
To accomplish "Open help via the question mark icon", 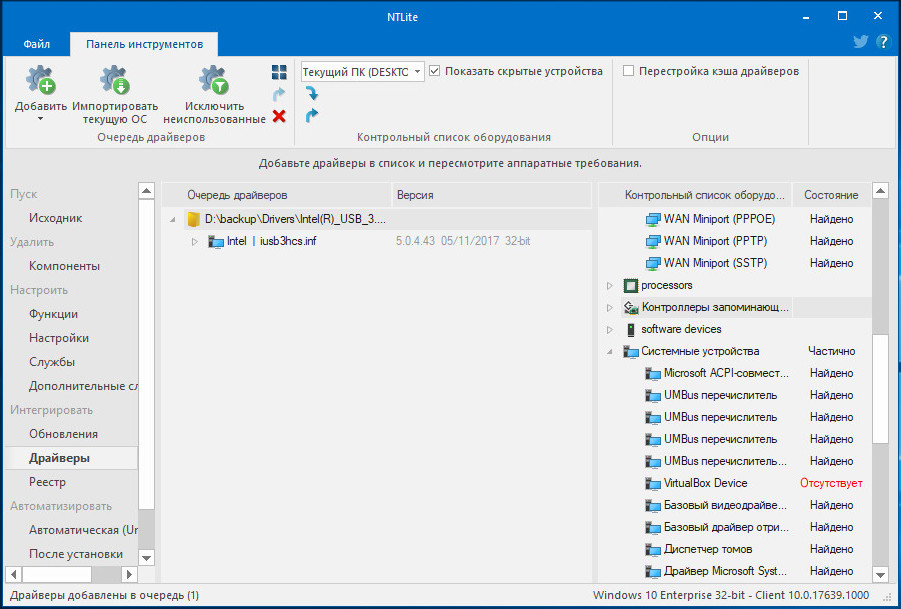I will tap(883, 42).
